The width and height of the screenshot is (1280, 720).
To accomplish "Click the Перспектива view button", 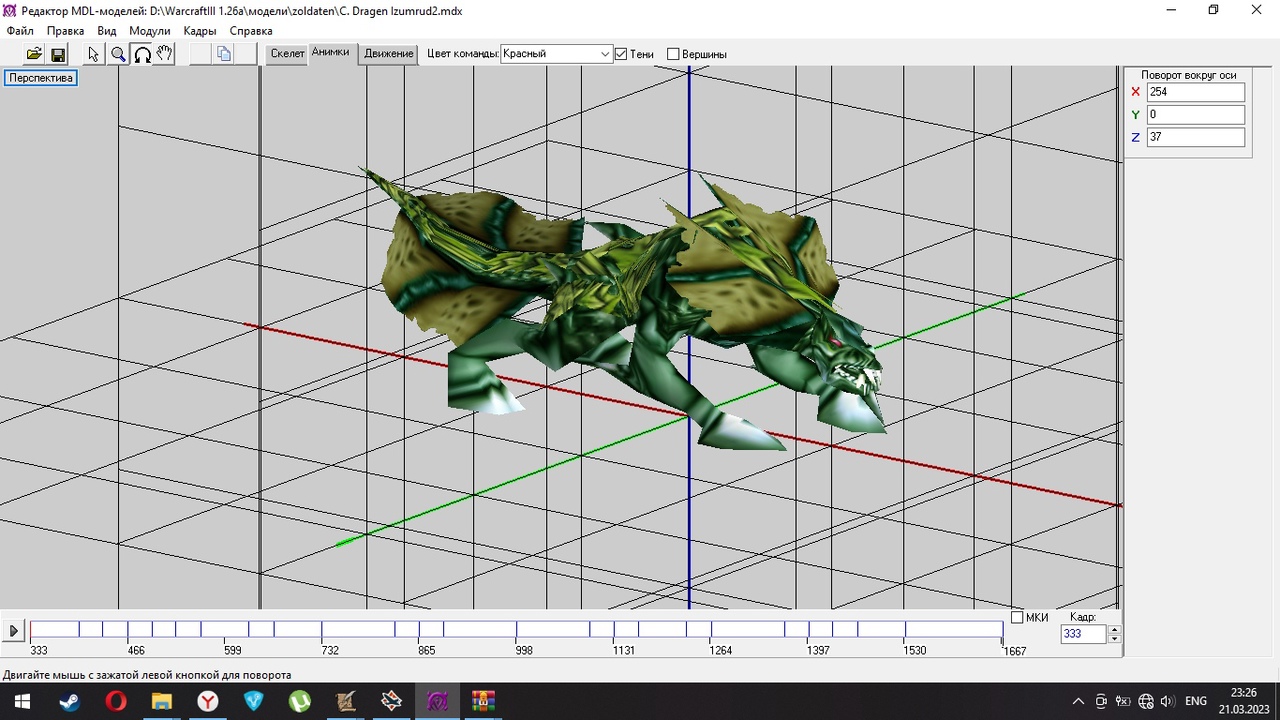I will click(x=41, y=78).
